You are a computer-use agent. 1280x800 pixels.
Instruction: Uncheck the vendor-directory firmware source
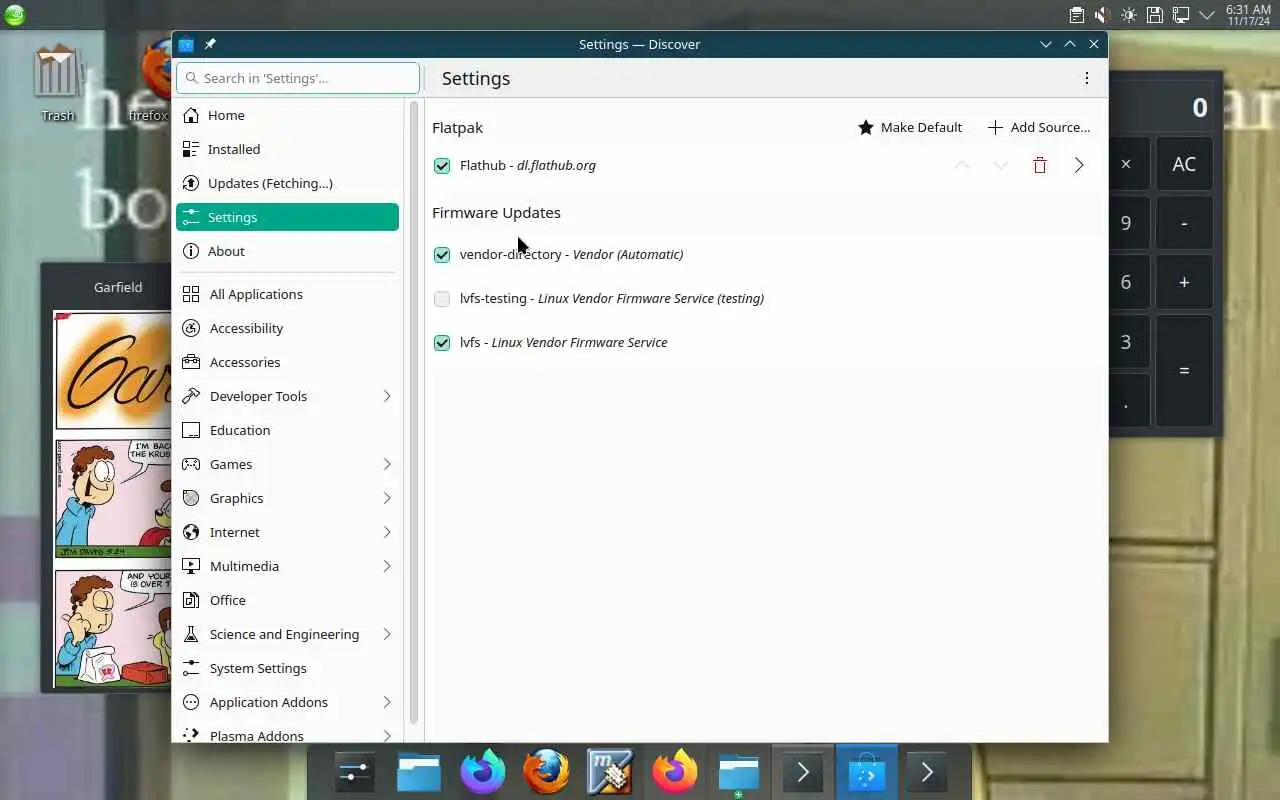click(442, 255)
